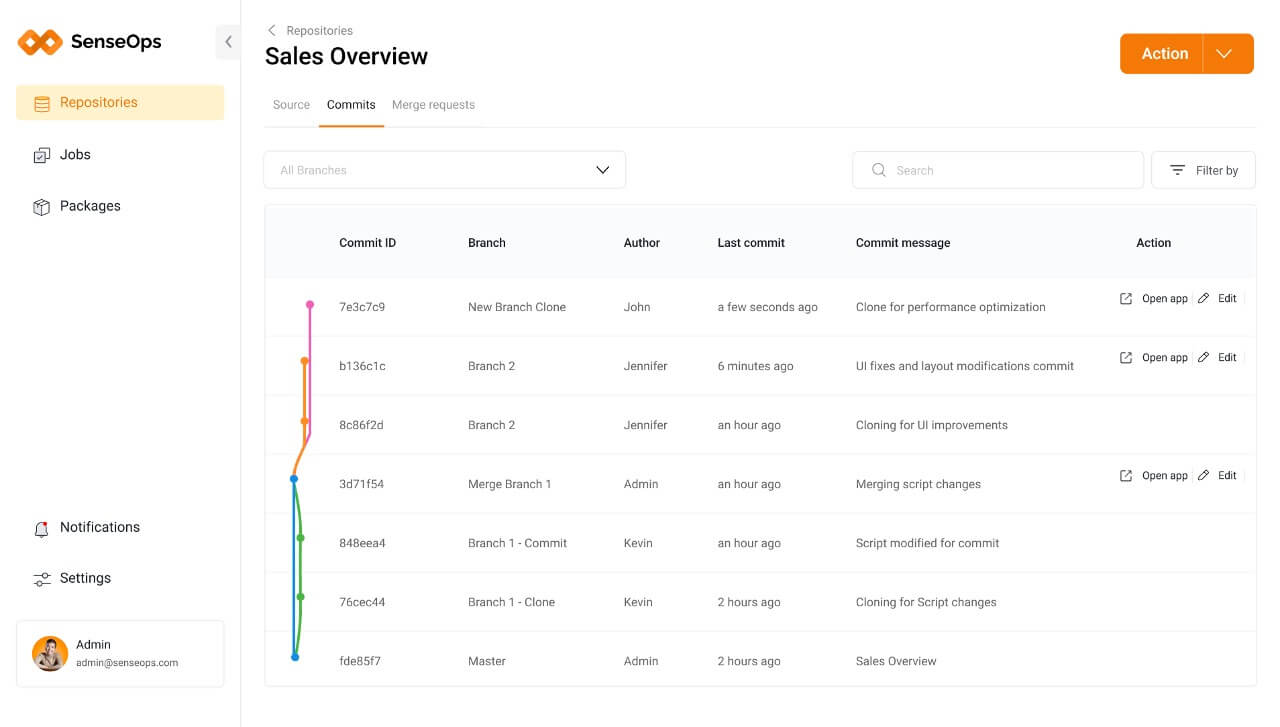Open the Merge requests tab
Image resolution: width=1280 pixels, height=727 pixels.
point(433,104)
